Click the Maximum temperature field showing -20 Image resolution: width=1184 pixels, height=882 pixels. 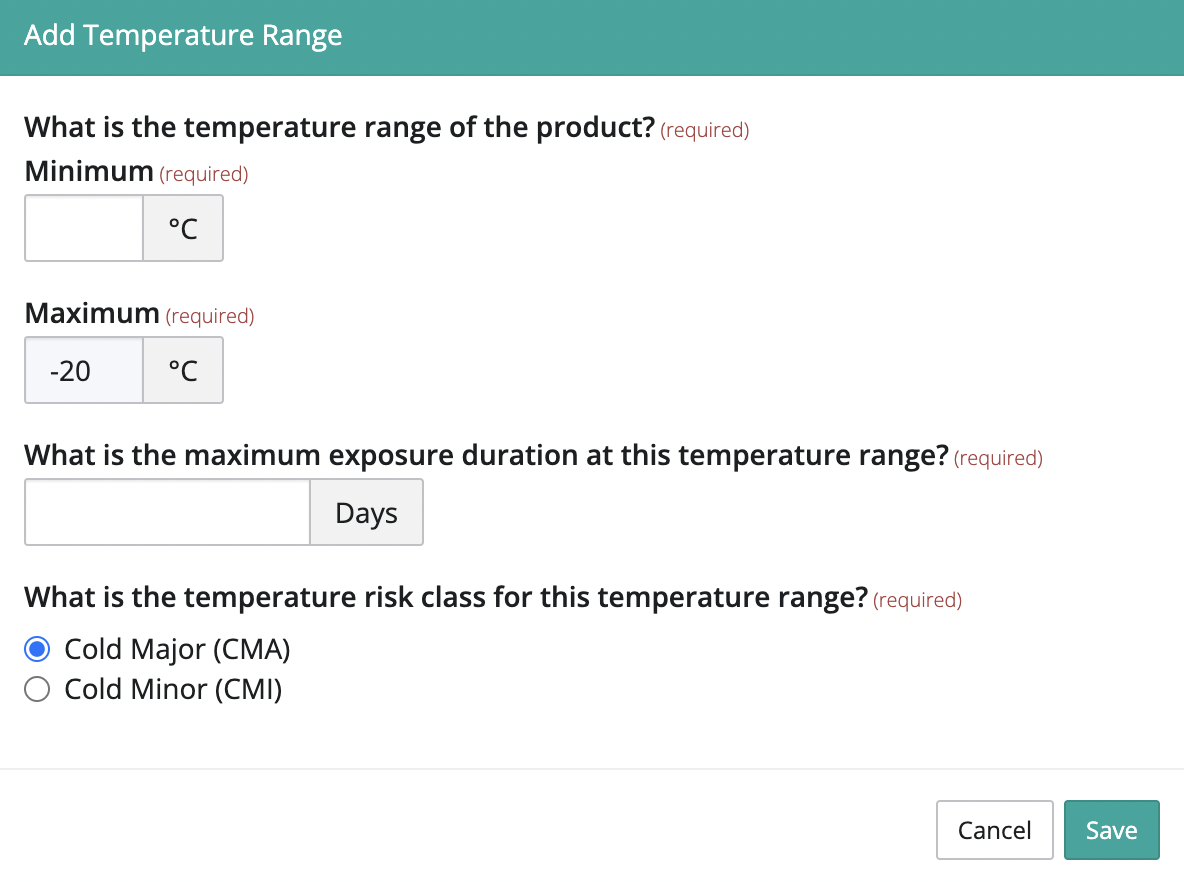tap(83, 370)
